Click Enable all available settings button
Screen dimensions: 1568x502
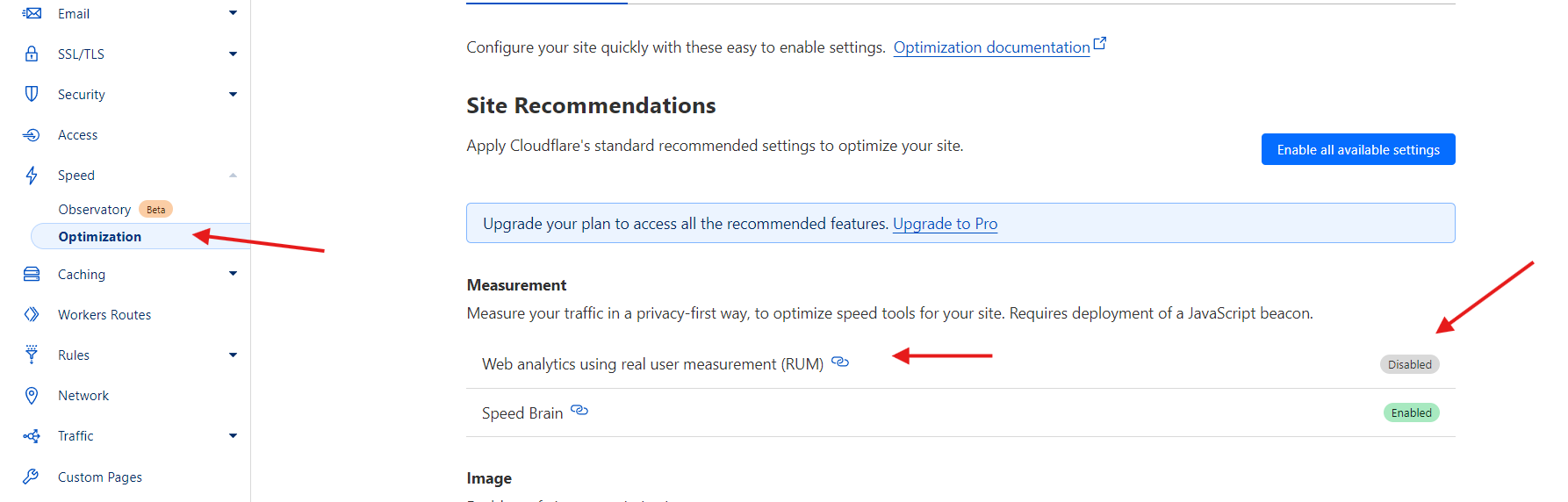tap(1358, 149)
